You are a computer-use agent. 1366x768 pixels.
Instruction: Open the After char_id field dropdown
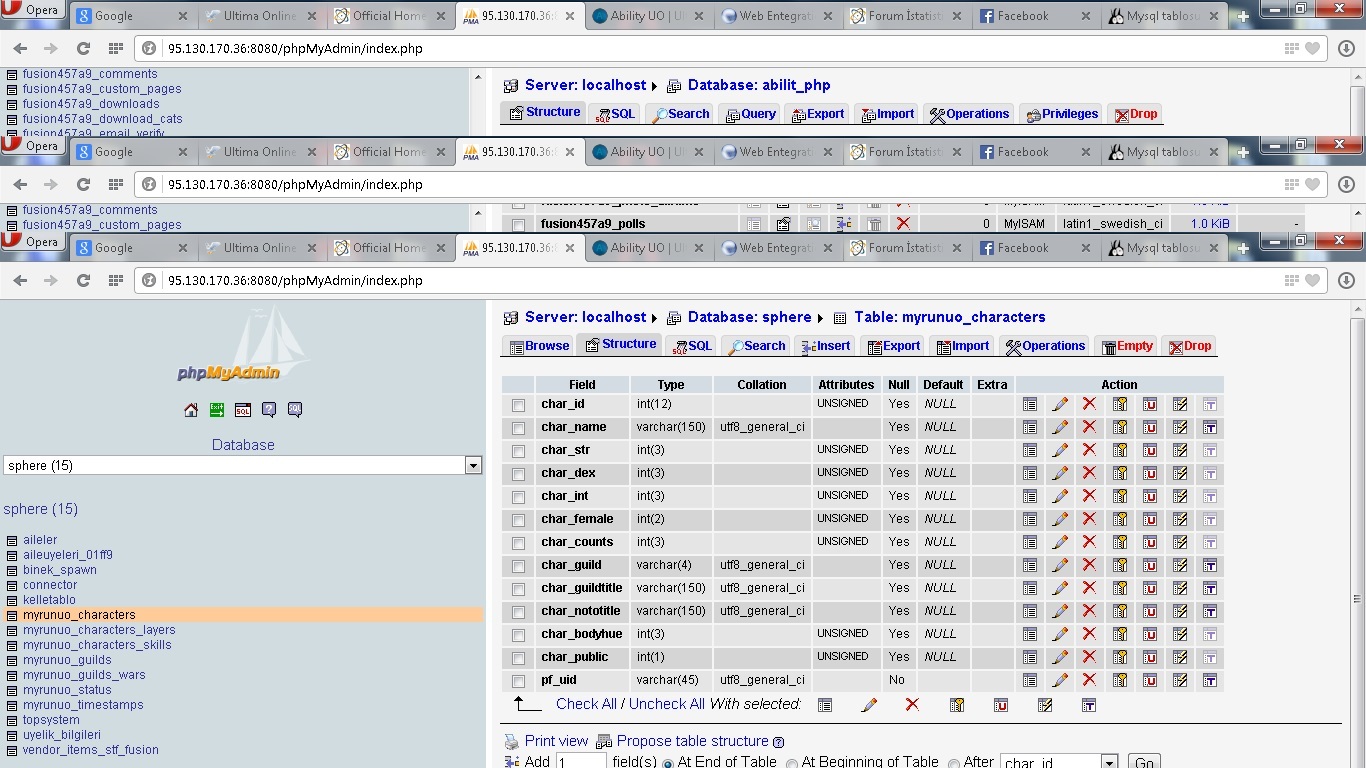tap(1059, 762)
